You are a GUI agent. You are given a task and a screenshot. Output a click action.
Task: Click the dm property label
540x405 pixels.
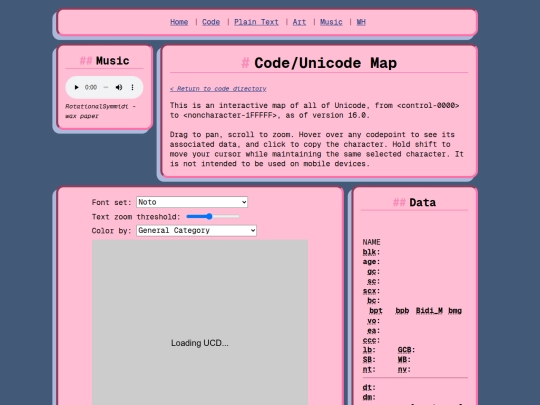coord(368,397)
